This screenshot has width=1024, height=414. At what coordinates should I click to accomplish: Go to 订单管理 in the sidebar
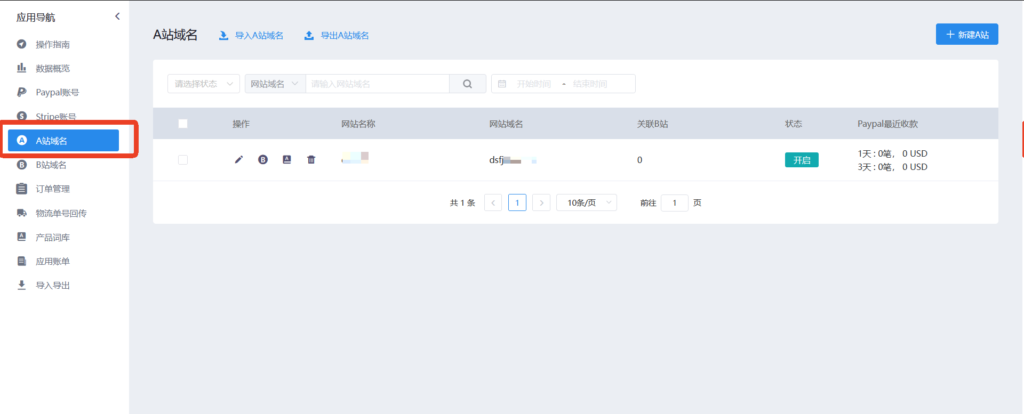click(x=51, y=188)
